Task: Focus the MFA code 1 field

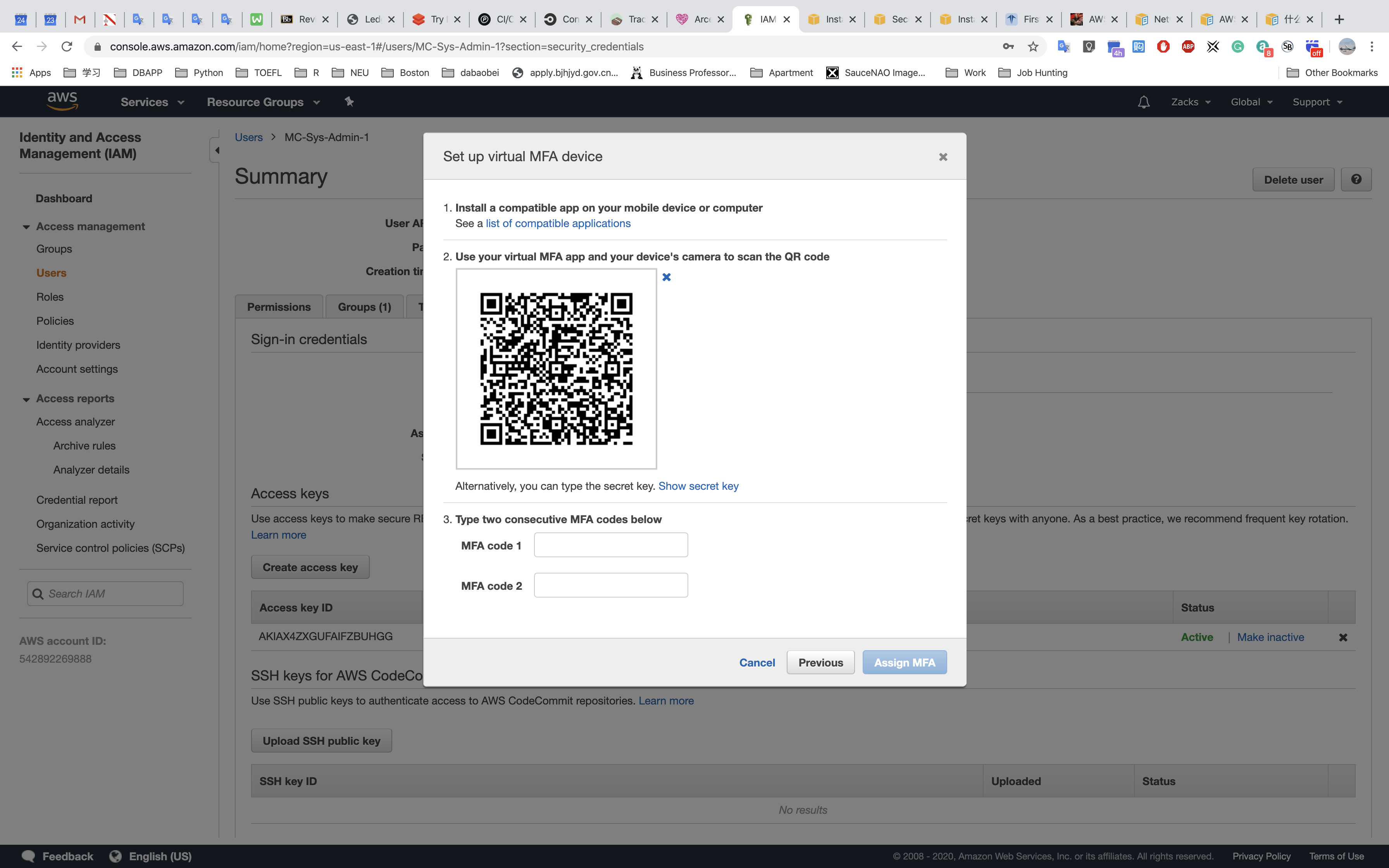Action: click(x=611, y=545)
